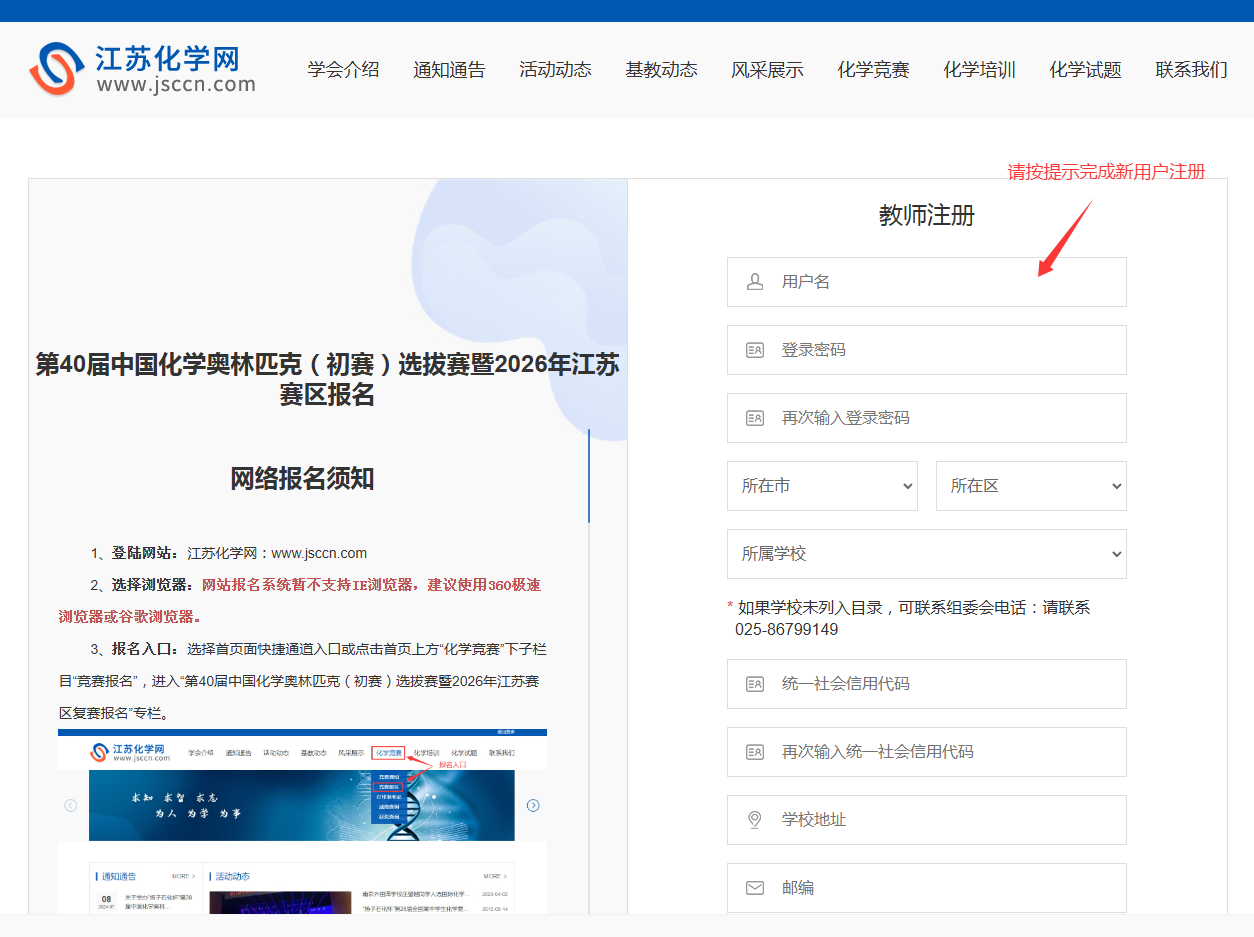Click the card icon beside 统一社会信用代码
Screen dimensions: 1254x937
(x=755, y=684)
